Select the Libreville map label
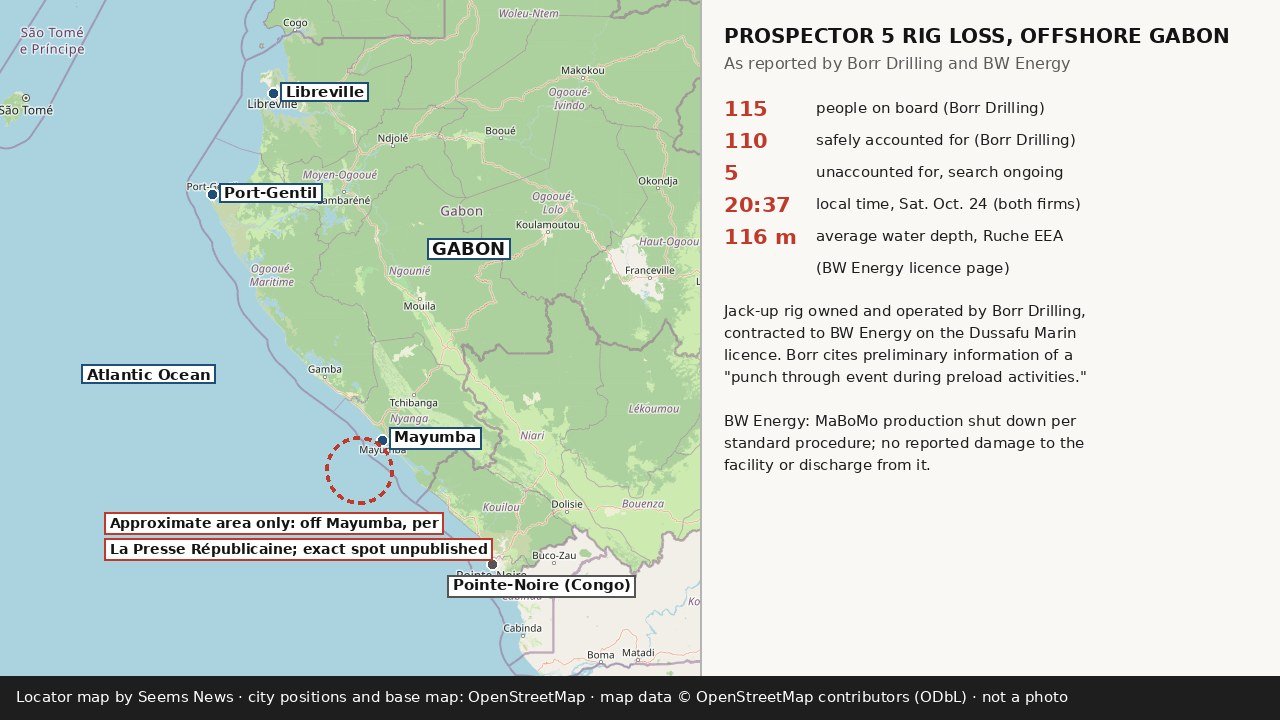This screenshot has width=1280, height=720. pyautogui.click(x=324, y=92)
